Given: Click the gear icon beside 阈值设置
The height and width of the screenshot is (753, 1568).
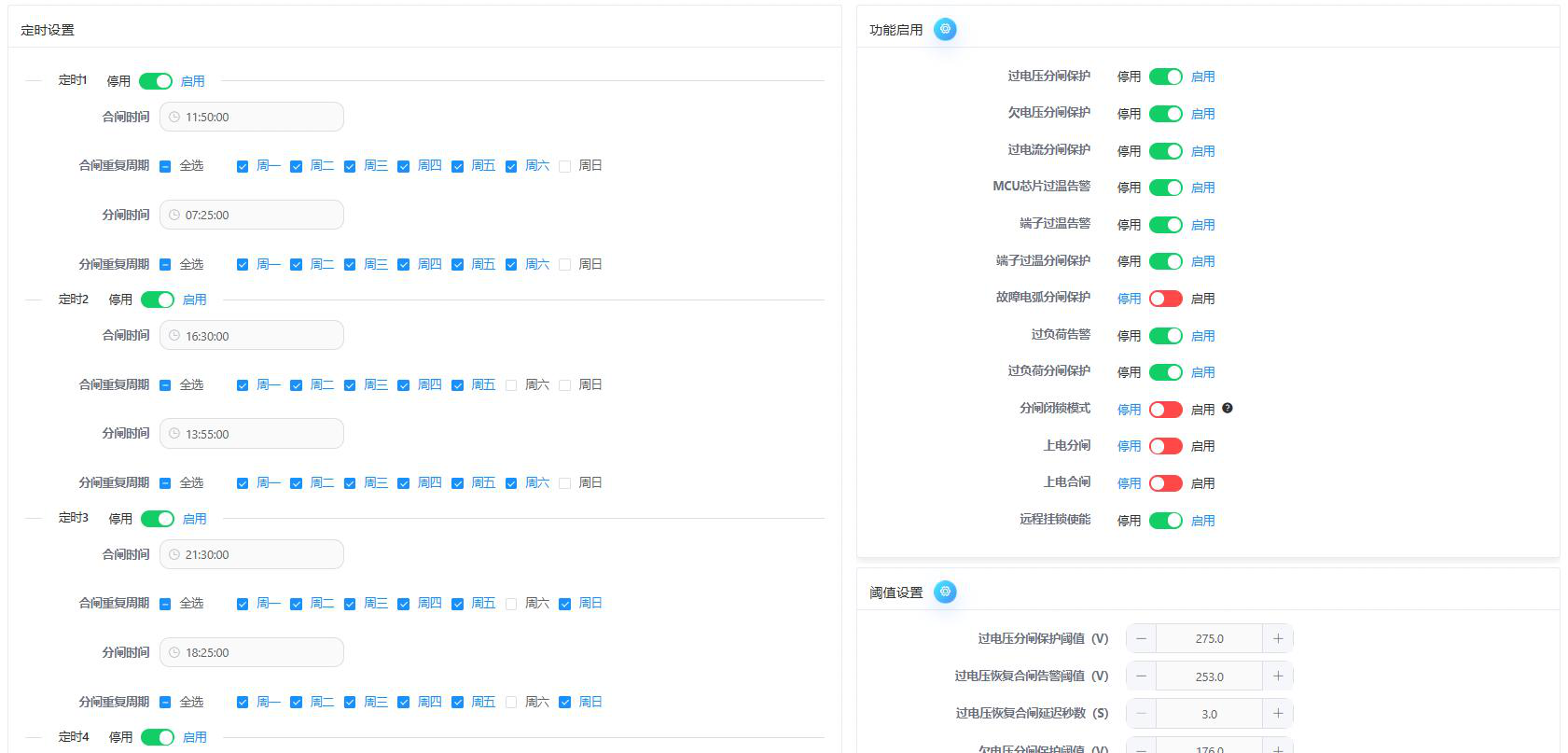Looking at the screenshot, I should click(x=945, y=592).
